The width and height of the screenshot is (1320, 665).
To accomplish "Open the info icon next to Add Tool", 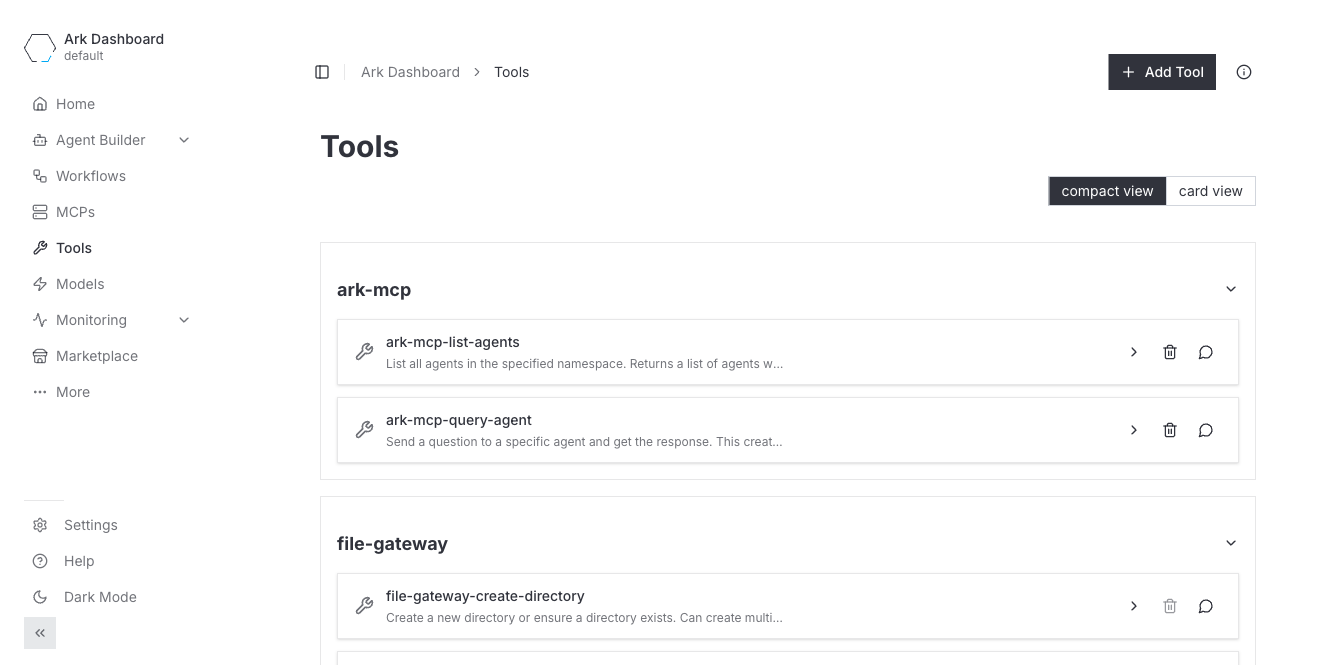I will 1244,72.
